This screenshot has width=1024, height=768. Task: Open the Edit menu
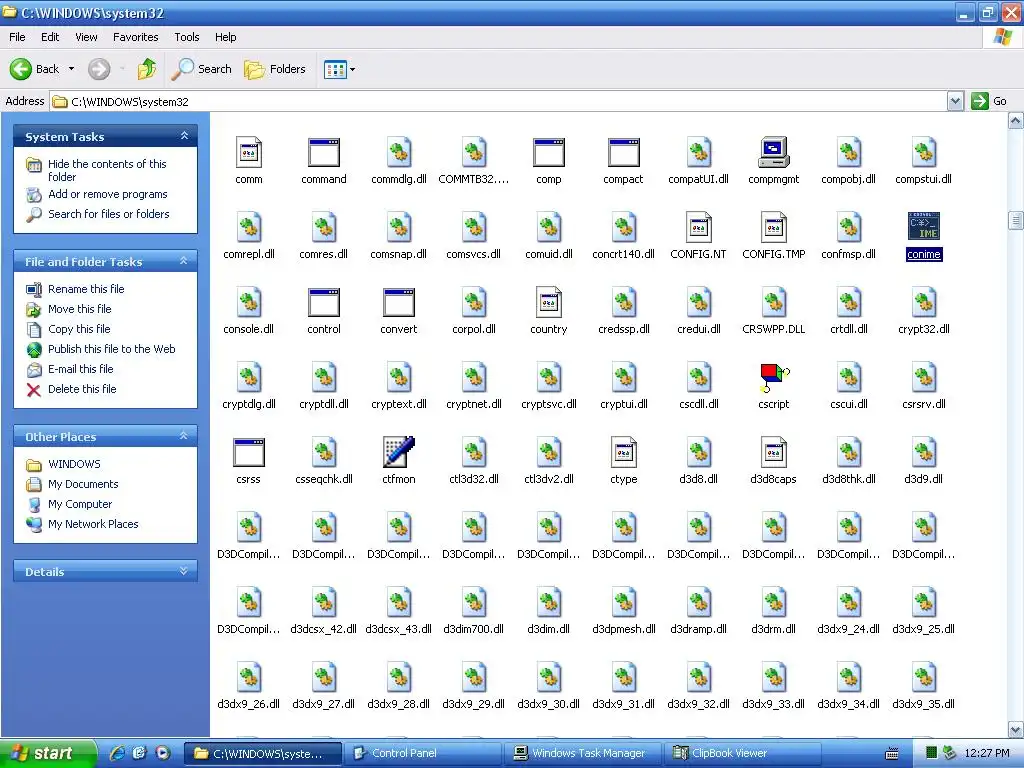50,37
